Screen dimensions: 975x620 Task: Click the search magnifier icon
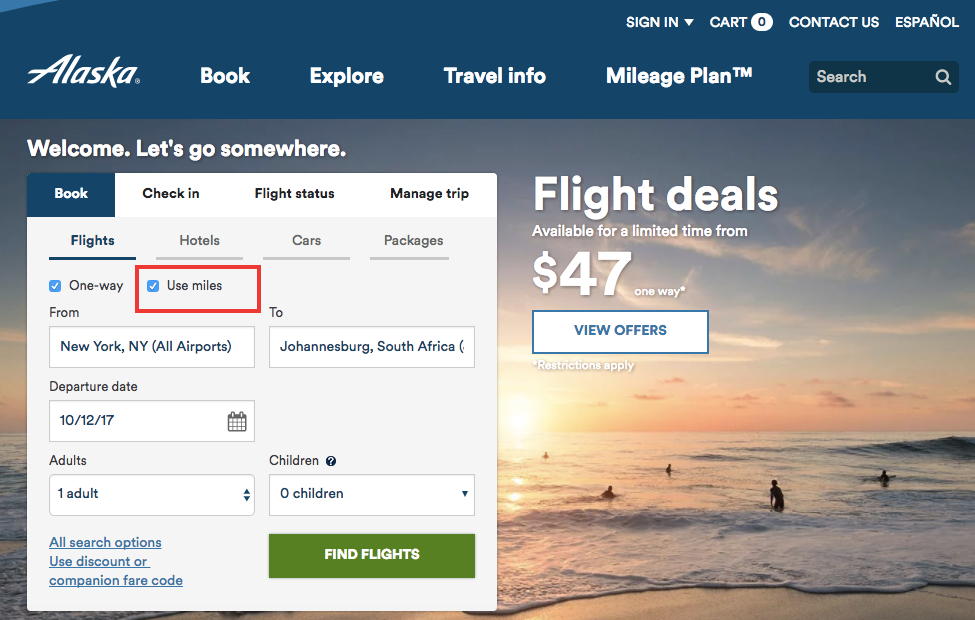click(943, 77)
